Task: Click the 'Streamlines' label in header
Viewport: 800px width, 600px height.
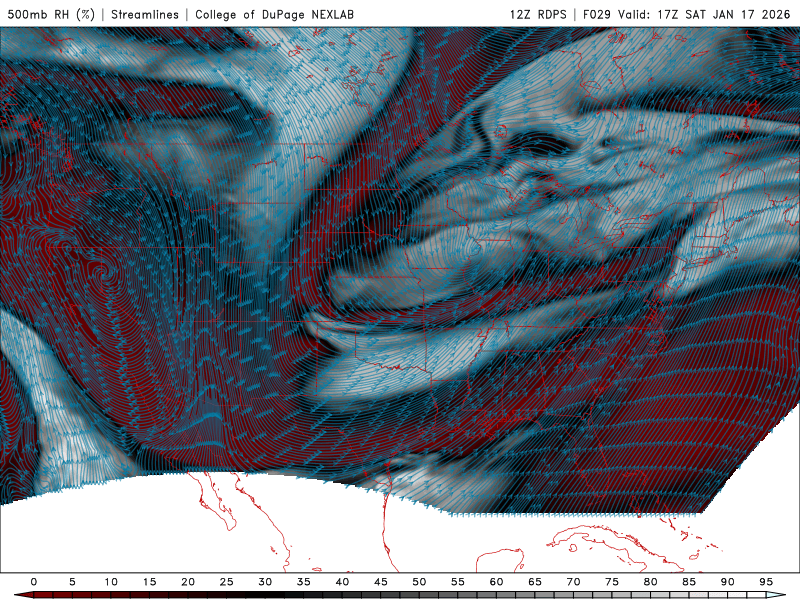Action: (145, 14)
